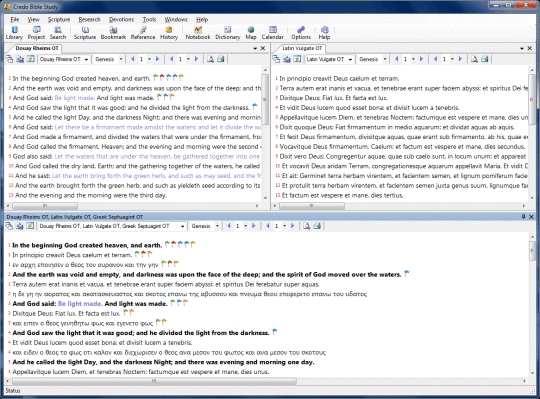Viewport: 540px width, 399px height.
Task: Click the bottom panel vertical scrollbar thumb
Action: coord(532,250)
